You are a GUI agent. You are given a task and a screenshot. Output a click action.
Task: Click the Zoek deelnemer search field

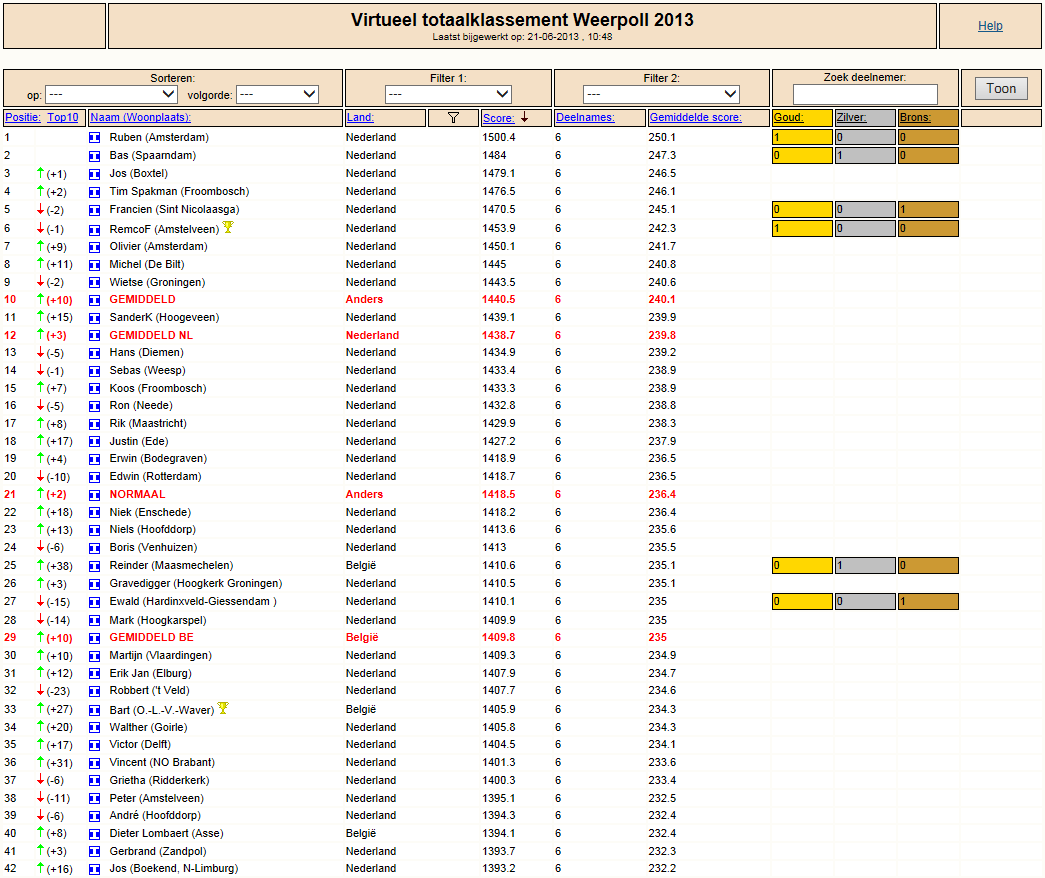pos(865,94)
